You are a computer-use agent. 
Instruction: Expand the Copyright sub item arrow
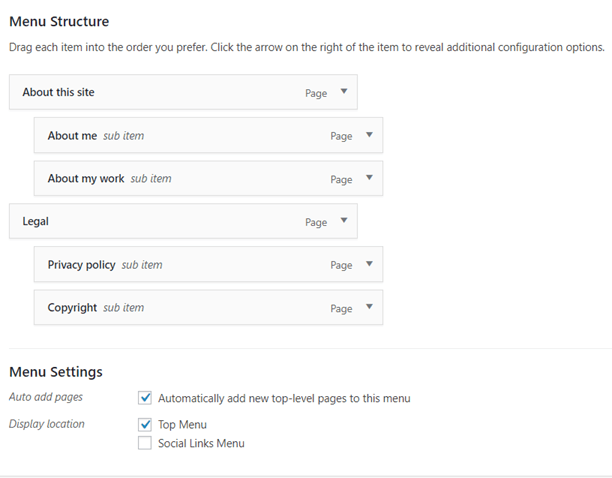[369, 307]
